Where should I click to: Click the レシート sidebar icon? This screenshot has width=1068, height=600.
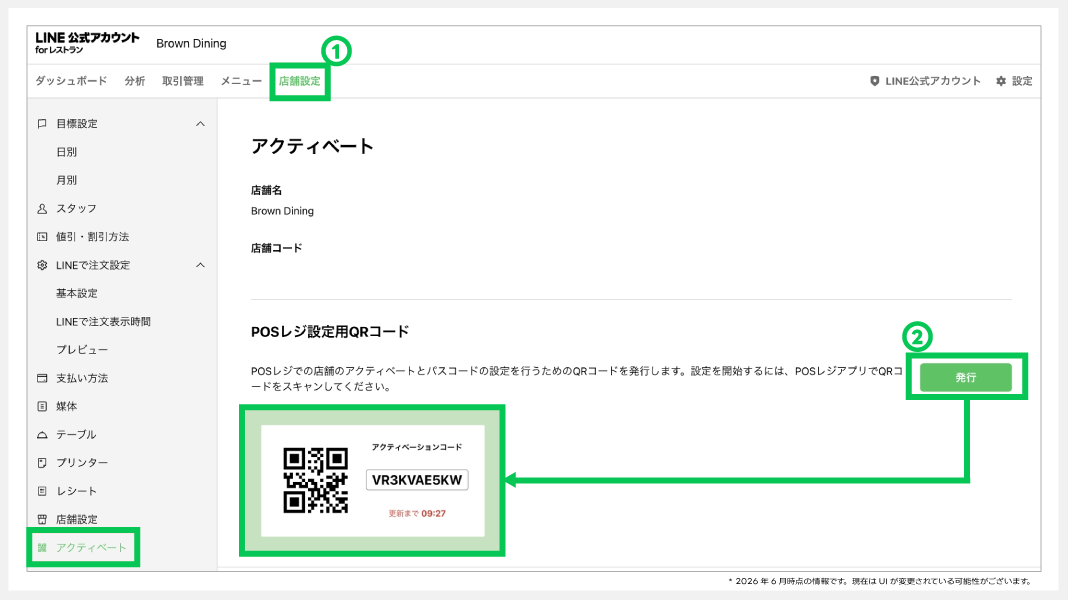(x=42, y=491)
